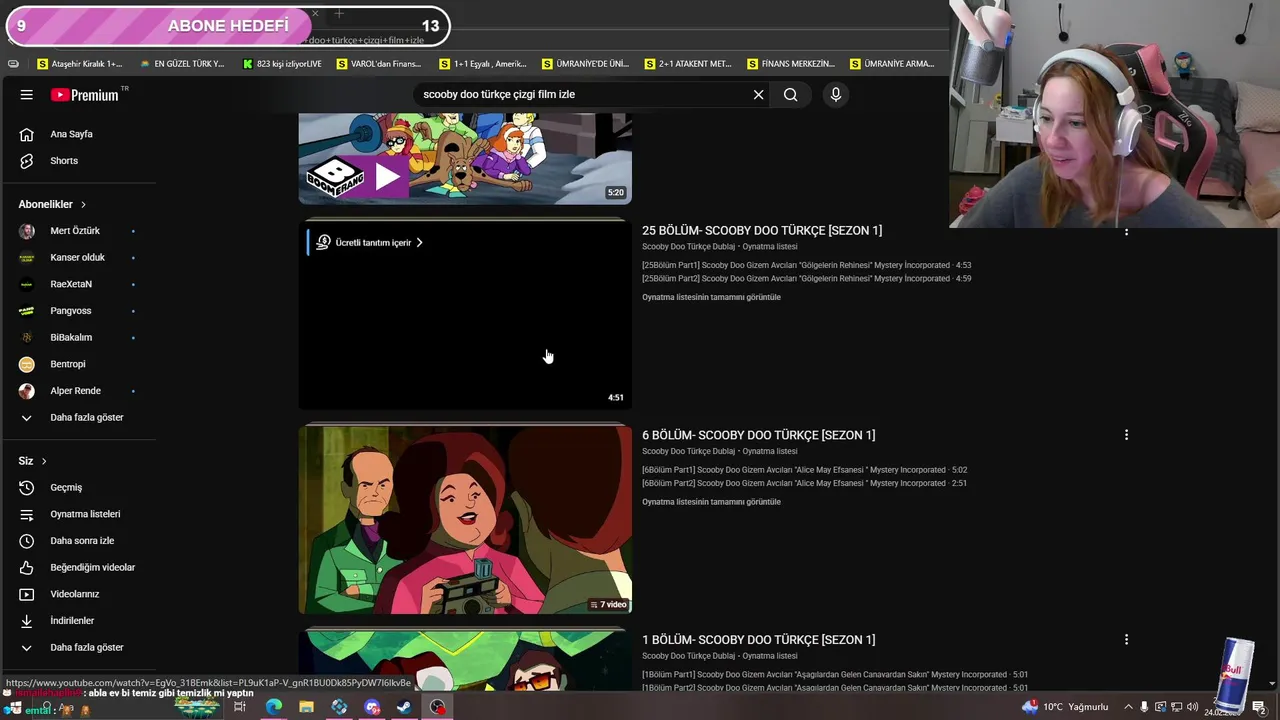1280x720 pixels.
Task: Open 25Bölüm Part1 Gölgelerin Rehinesi video
Action: click(806, 266)
